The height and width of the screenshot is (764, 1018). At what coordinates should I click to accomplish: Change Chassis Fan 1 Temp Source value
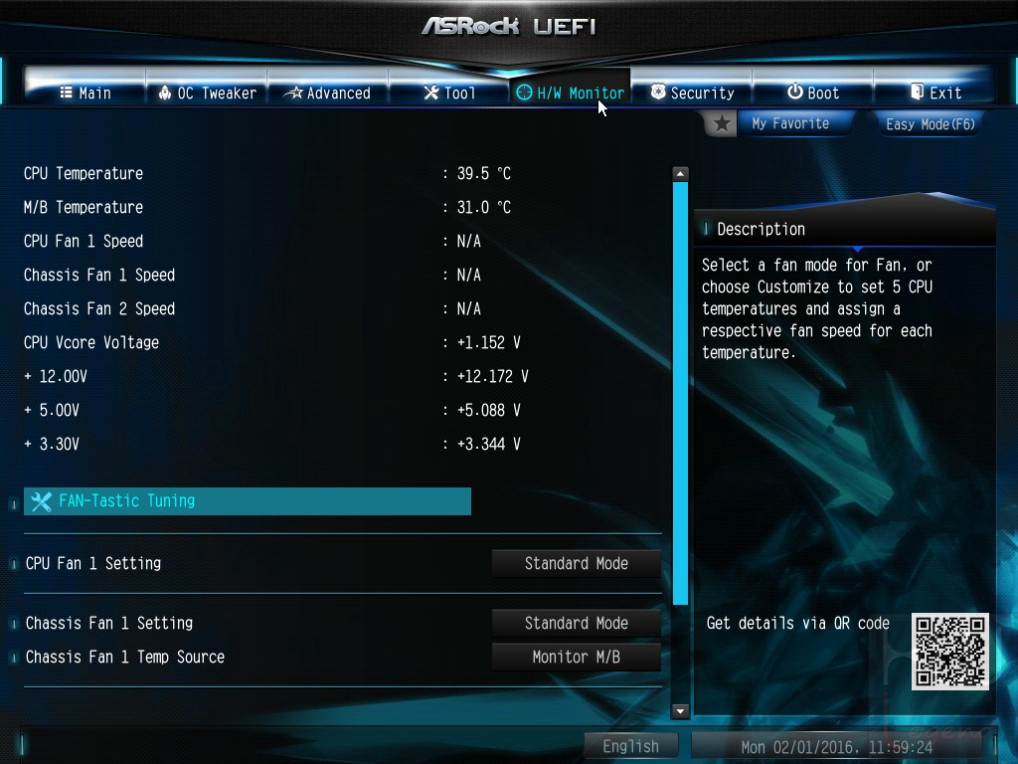[x=576, y=657]
